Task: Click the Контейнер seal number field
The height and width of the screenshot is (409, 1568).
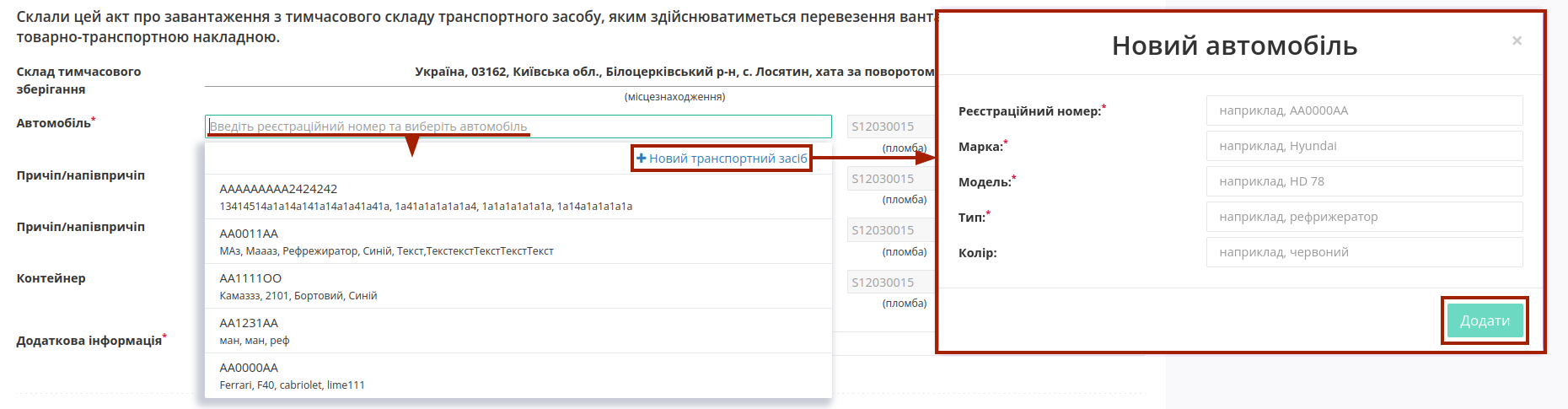Action: point(891,283)
